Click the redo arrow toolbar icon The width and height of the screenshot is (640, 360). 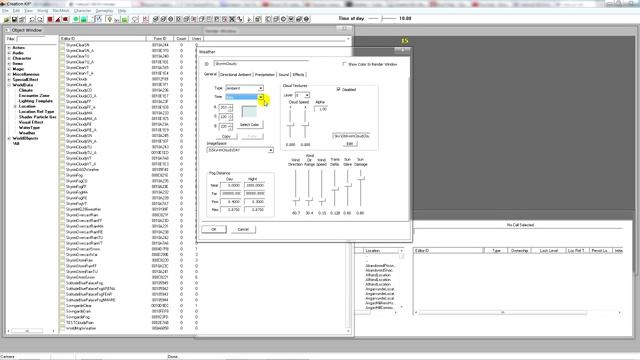(40, 19)
